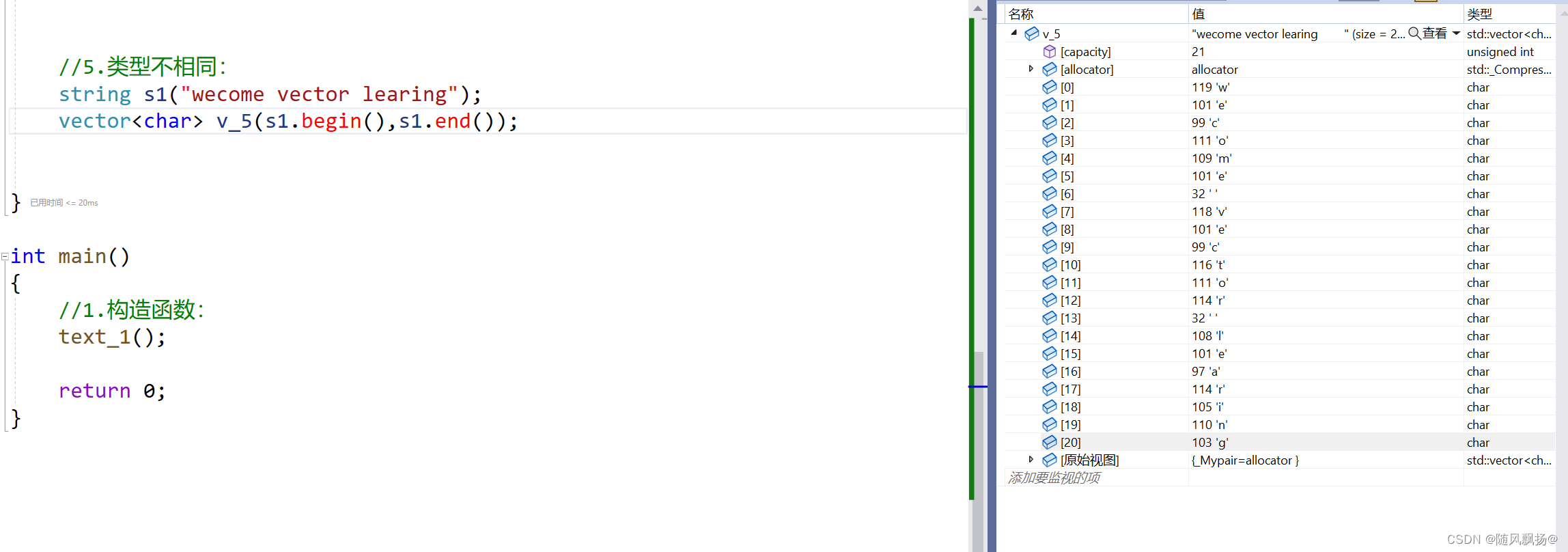Screen dimensions: 1568x552
Task: Click the text_1(); call in main
Action: (x=112, y=337)
